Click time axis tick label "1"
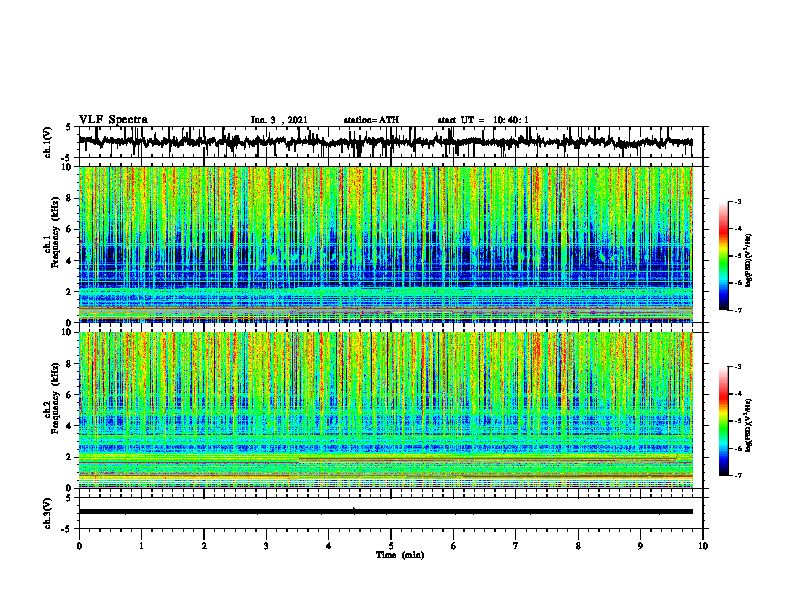Image resolution: width=792 pixels, height=612 pixels. click(141, 546)
